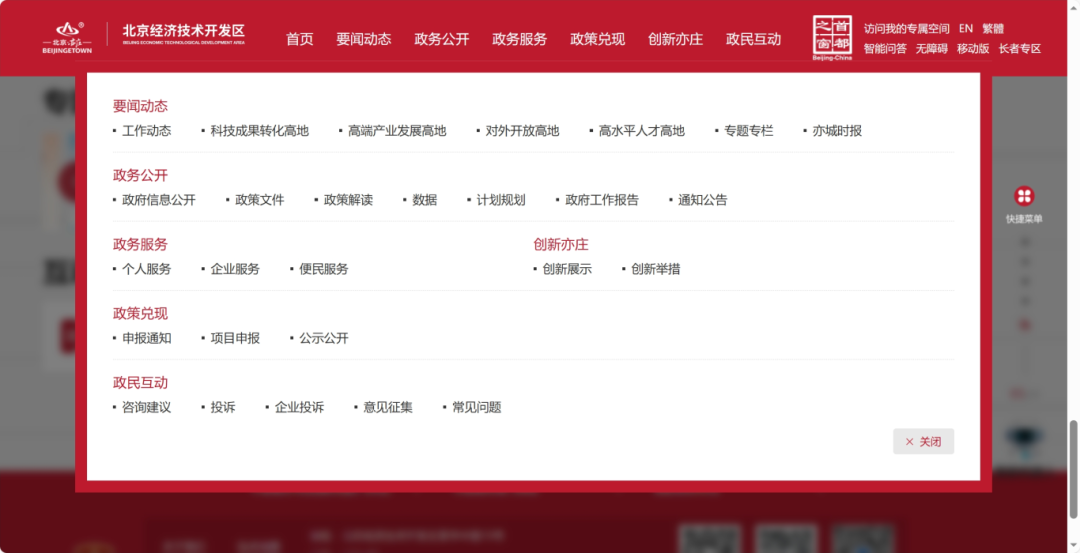Open 创新展示 link
This screenshot has width=1080, height=553.
[x=567, y=269]
